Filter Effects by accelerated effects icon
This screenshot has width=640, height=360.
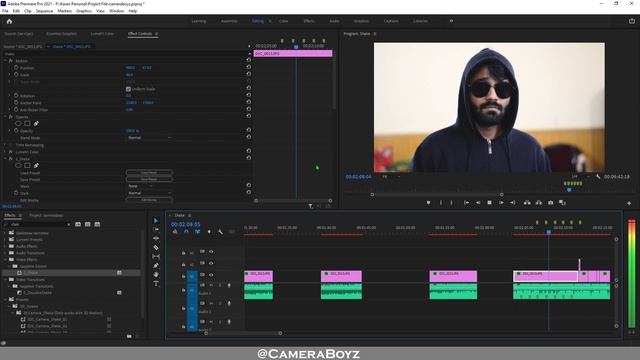[x=78, y=224]
